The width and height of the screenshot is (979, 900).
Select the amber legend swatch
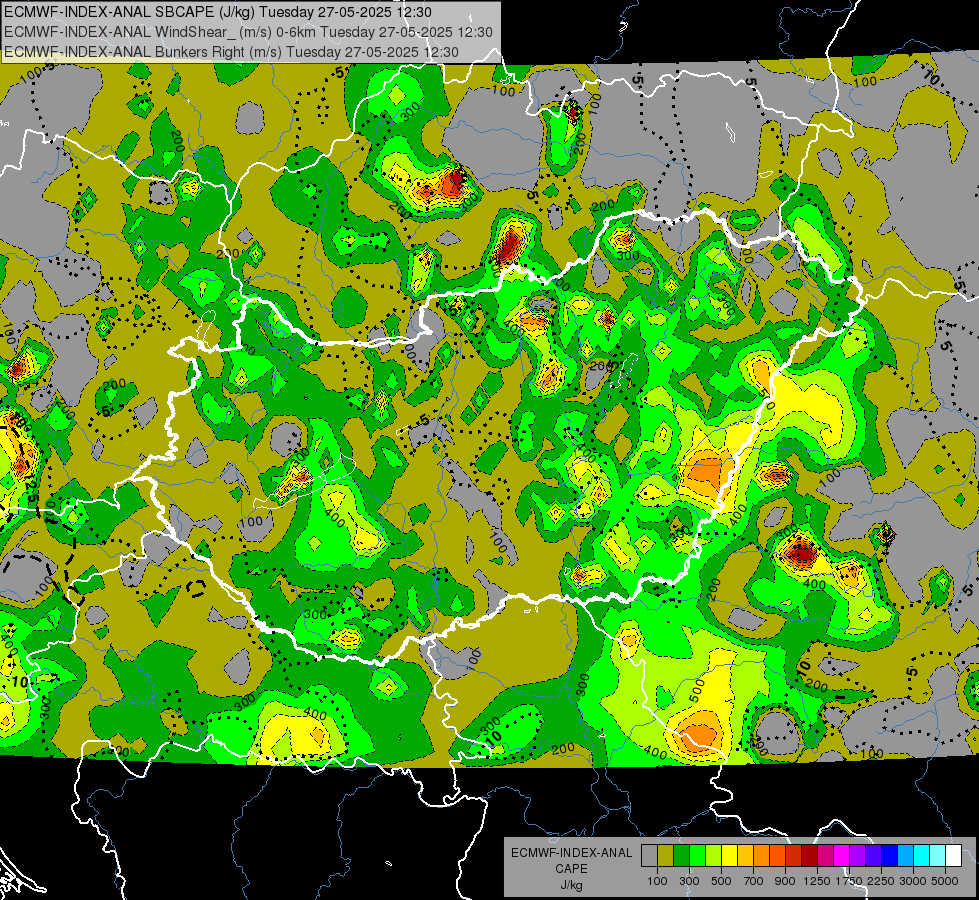tap(745, 856)
